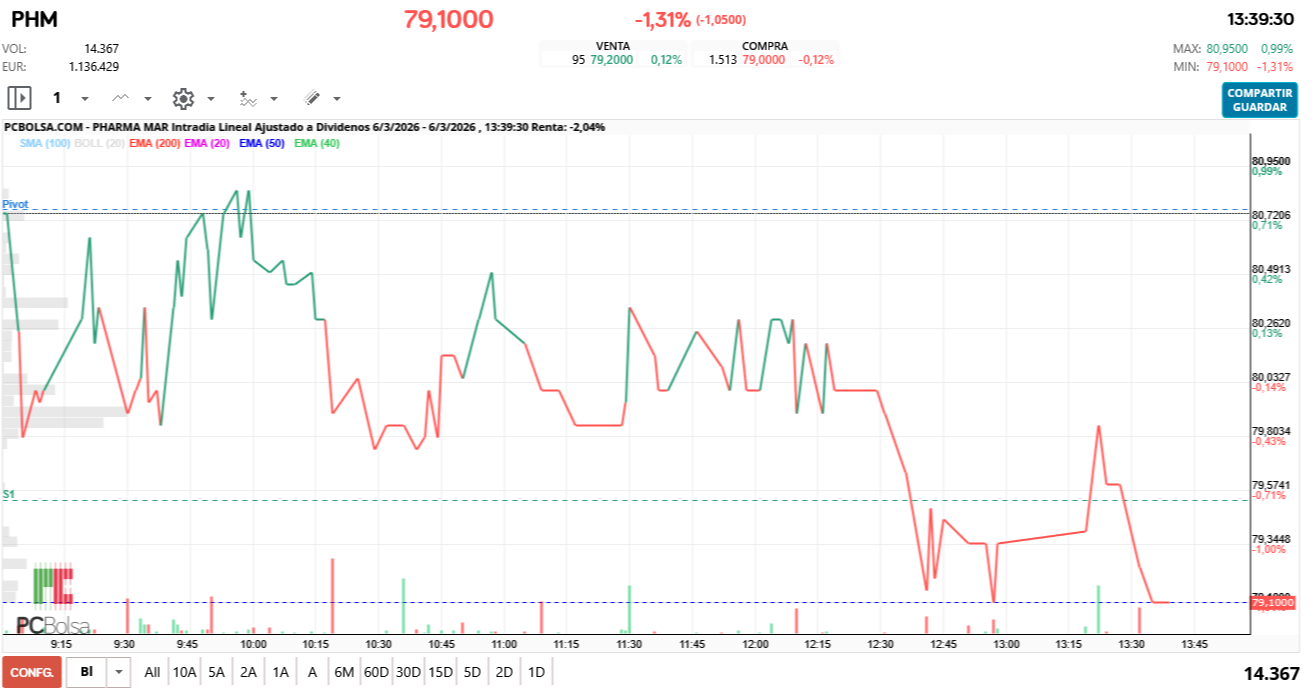Click the add indicator icon
This screenshot has height=693, width=1313.
(248, 98)
